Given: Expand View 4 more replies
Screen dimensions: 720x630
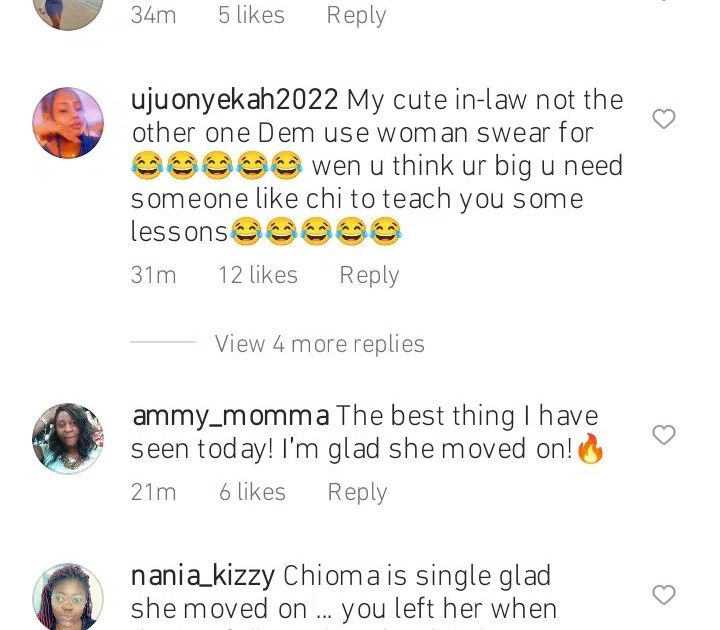Looking at the screenshot, I should (x=319, y=344).
